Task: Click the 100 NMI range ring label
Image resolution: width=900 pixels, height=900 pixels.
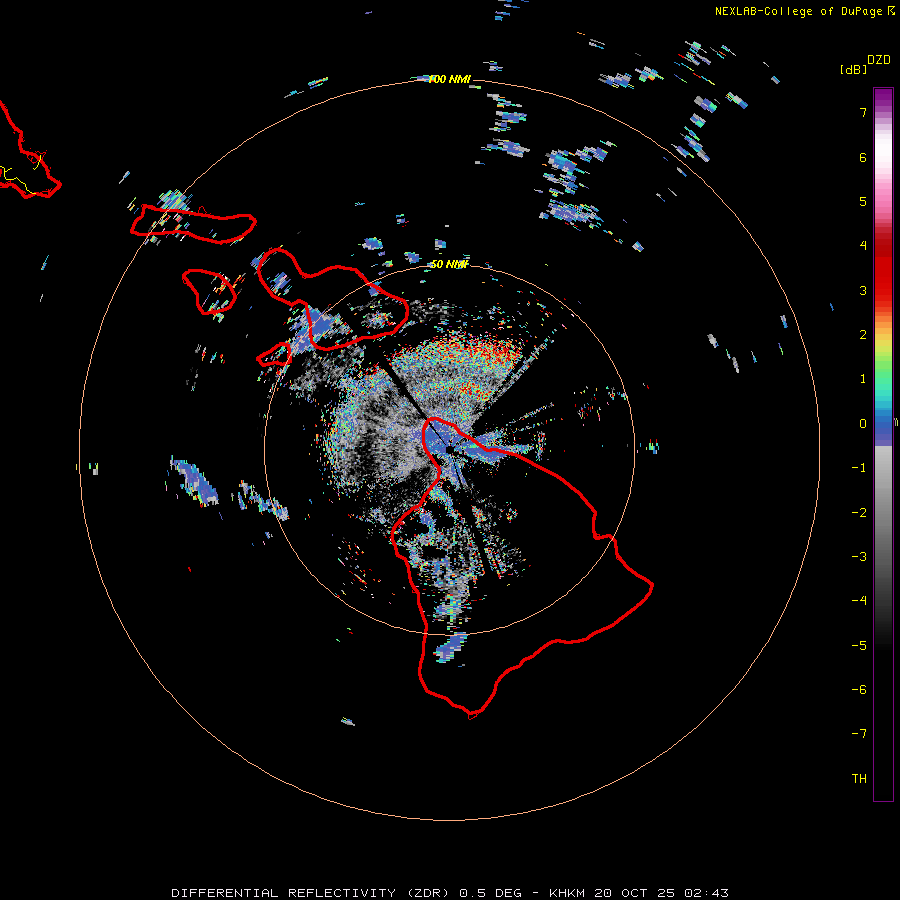Action: pos(449,79)
